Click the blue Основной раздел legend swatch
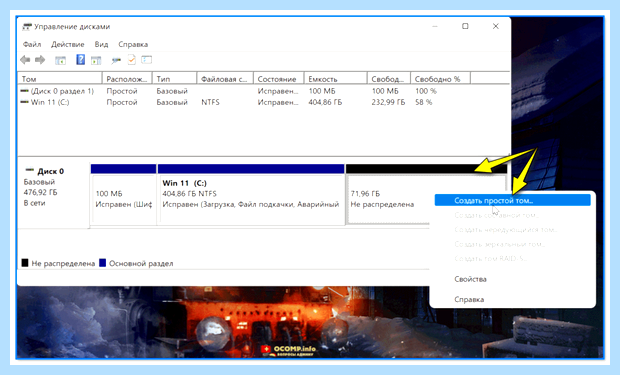This screenshot has height=375, width=620. 102,263
